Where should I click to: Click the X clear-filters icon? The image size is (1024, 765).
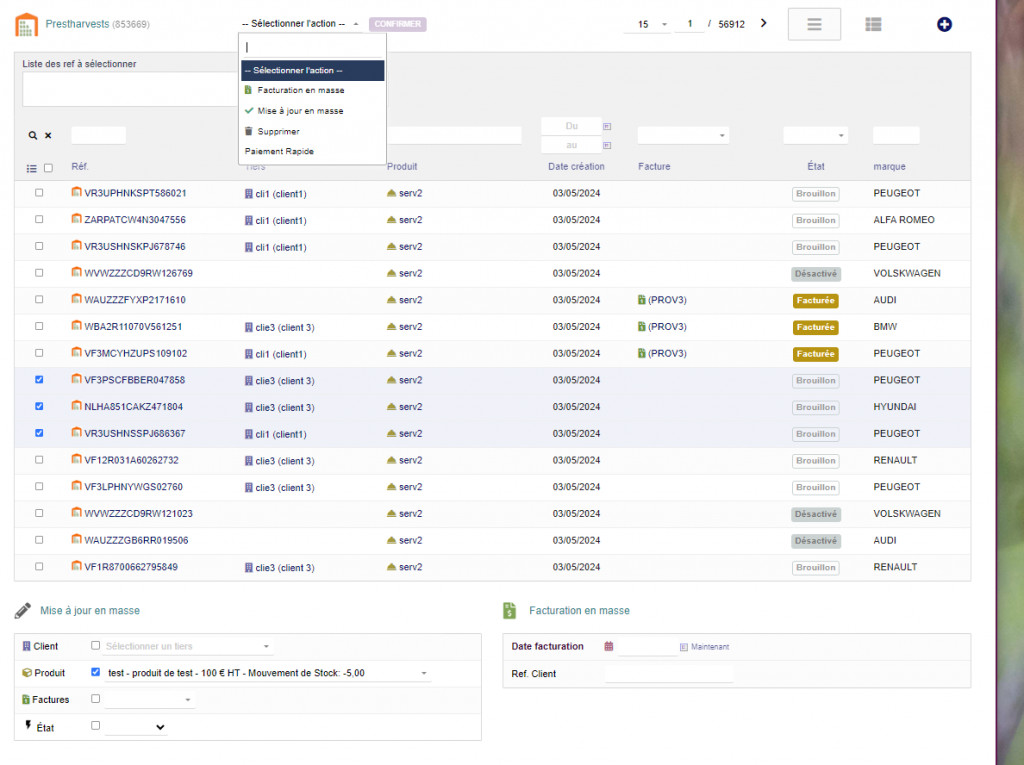pos(48,136)
